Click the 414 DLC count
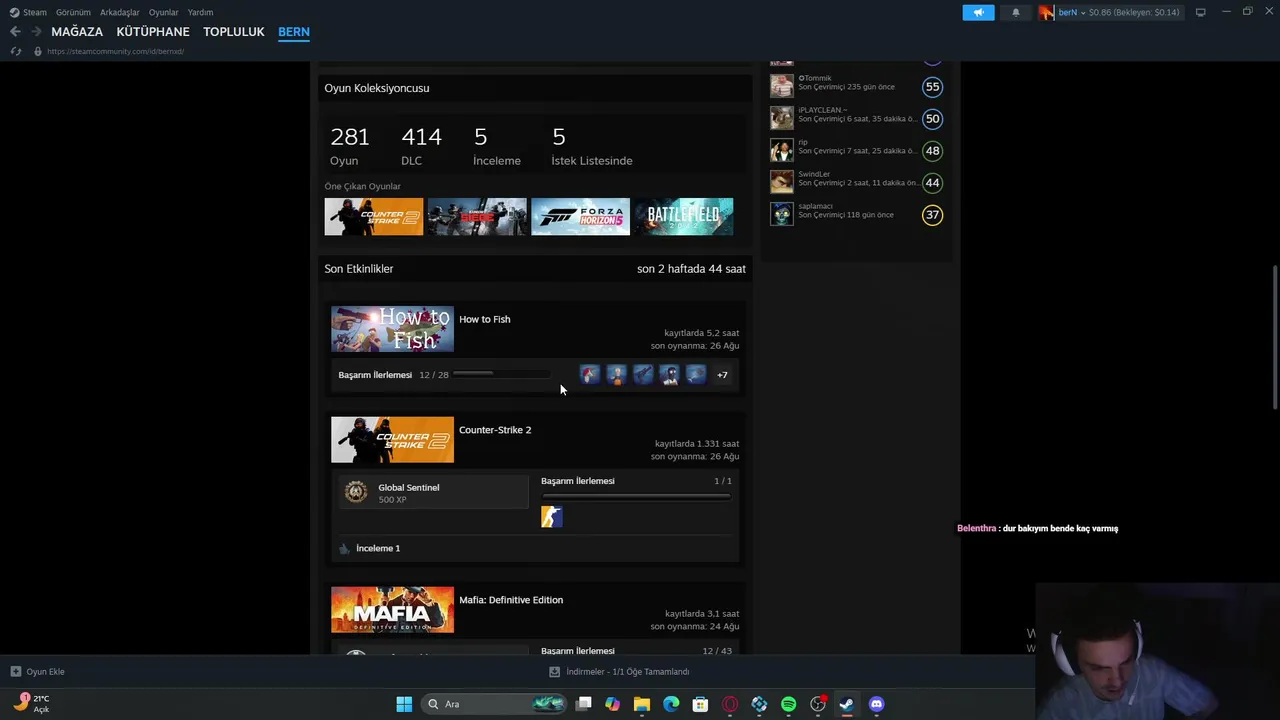Image resolution: width=1280 pixels, height=720 pixels. 421,145
